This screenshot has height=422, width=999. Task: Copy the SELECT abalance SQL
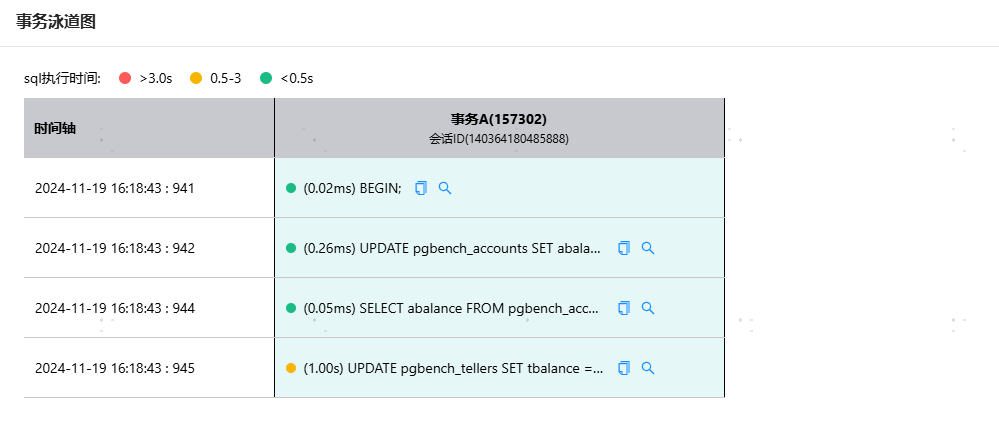[x=624, y=308]
